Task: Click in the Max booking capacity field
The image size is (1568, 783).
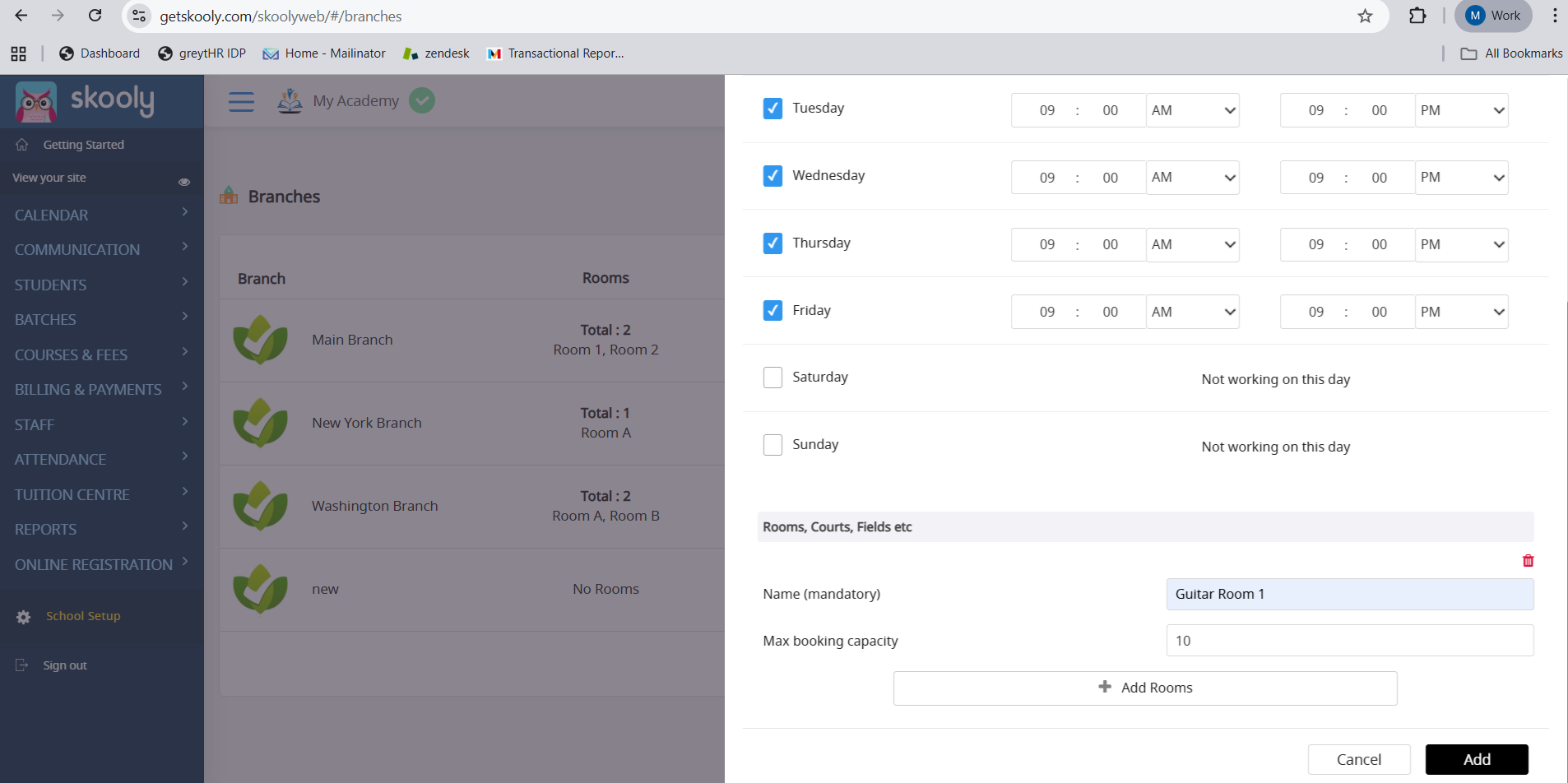Action: coord(1349,641)
